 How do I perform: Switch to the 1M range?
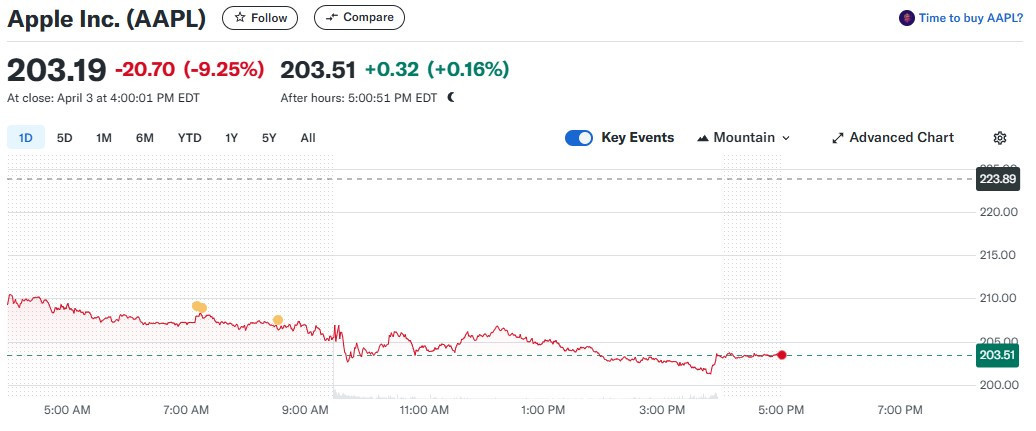[104, 138]
